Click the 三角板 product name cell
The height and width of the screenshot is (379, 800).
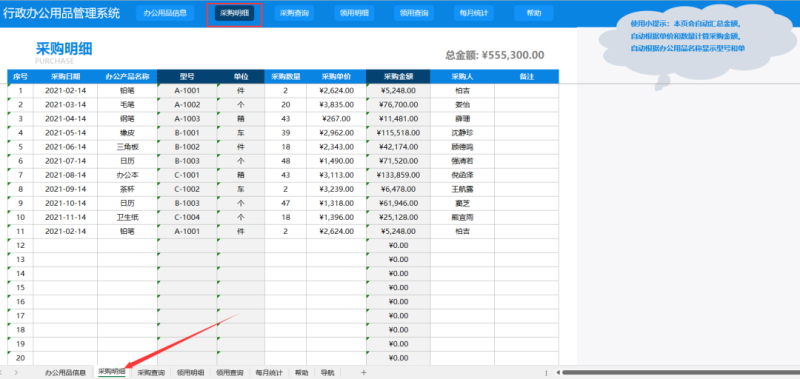point(127,147)
